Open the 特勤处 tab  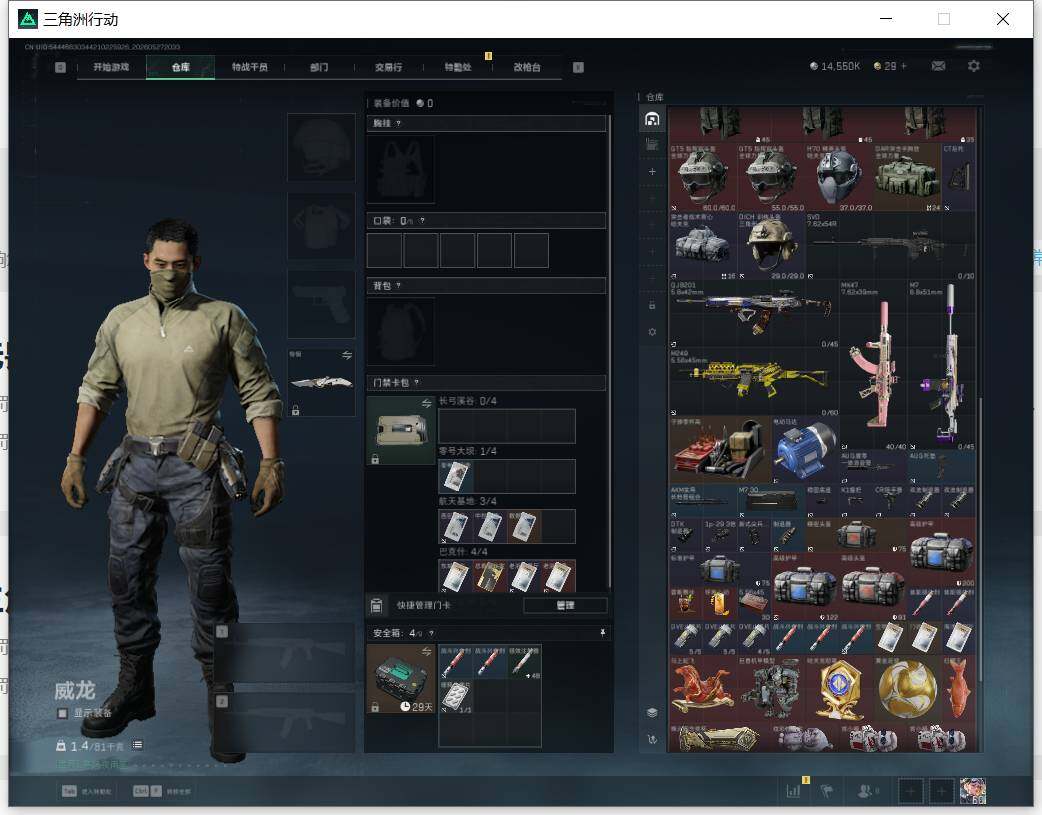[458, 67]
